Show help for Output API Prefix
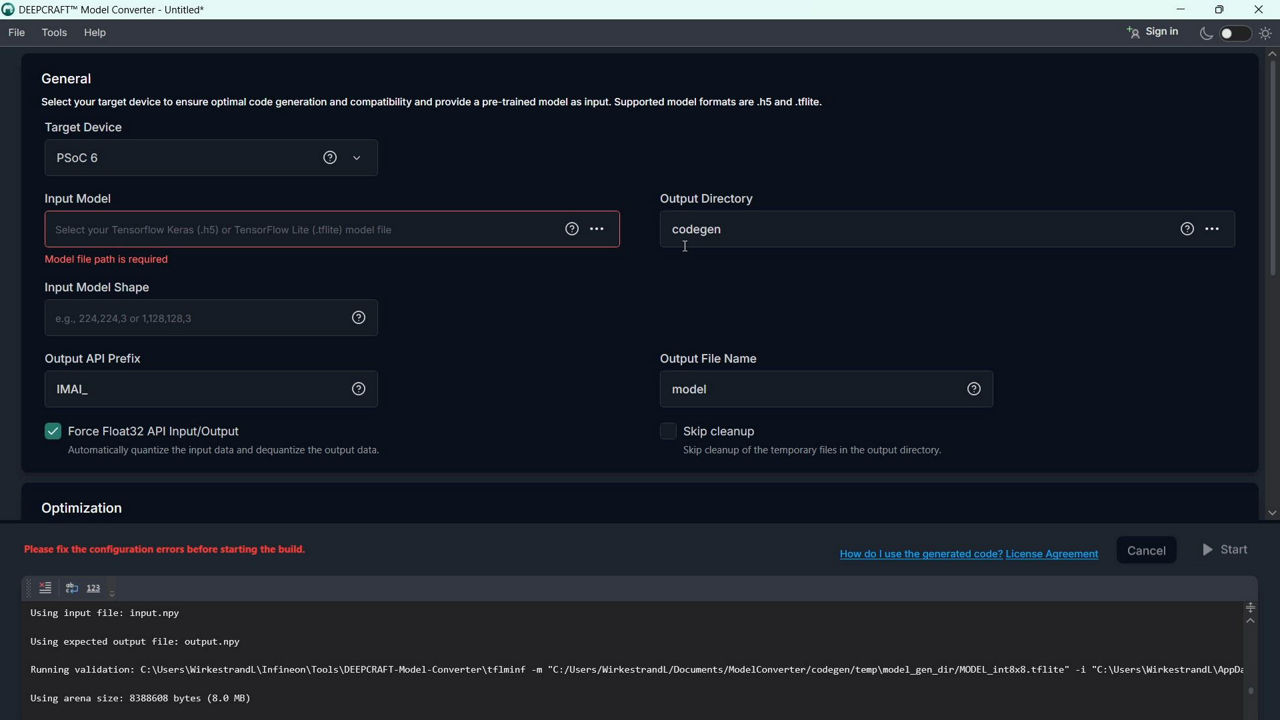The width and height of the screenshot is (1280, 720). pos(358,389)
